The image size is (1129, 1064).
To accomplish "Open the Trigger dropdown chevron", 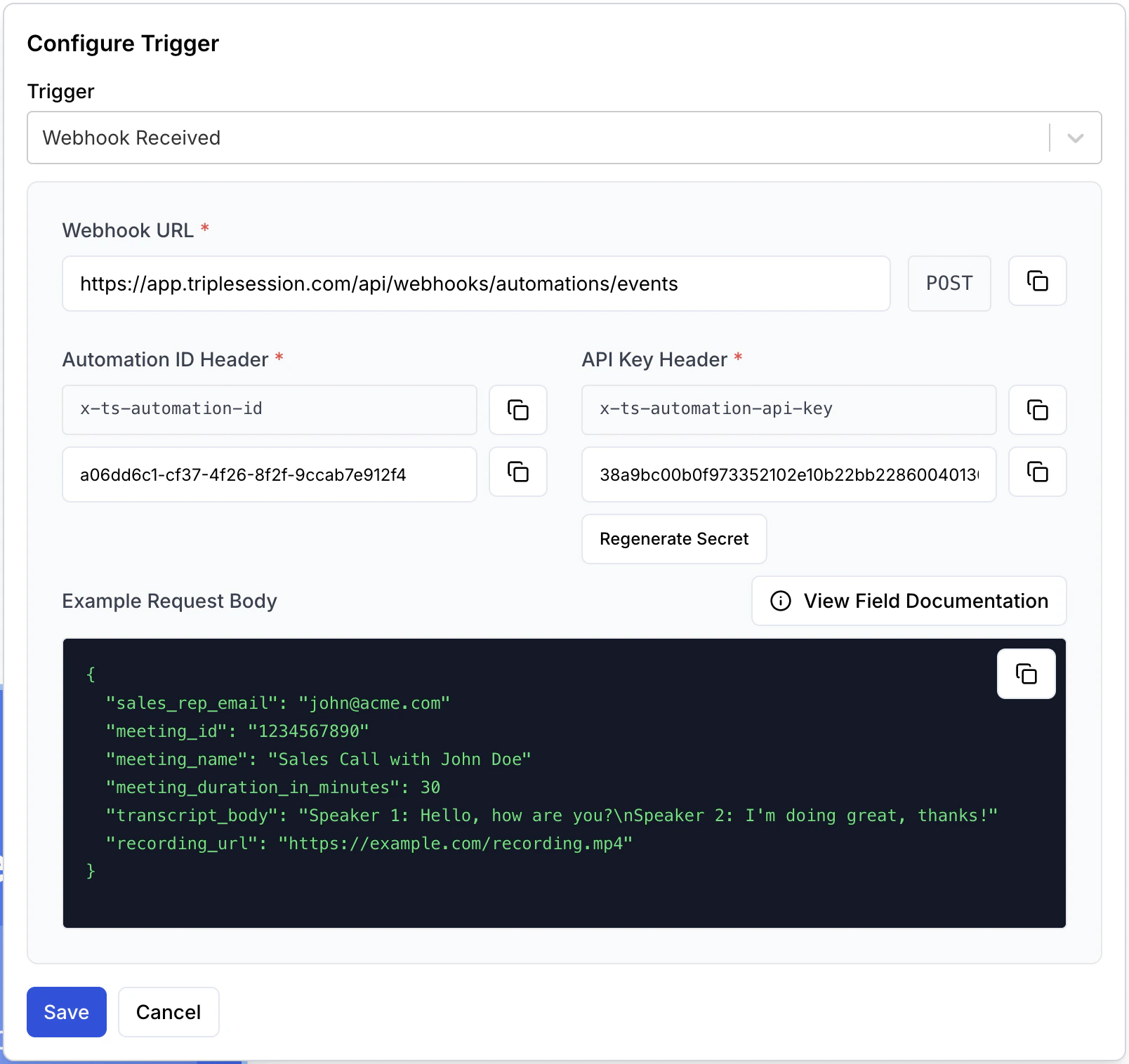I will pos(1075,138).
